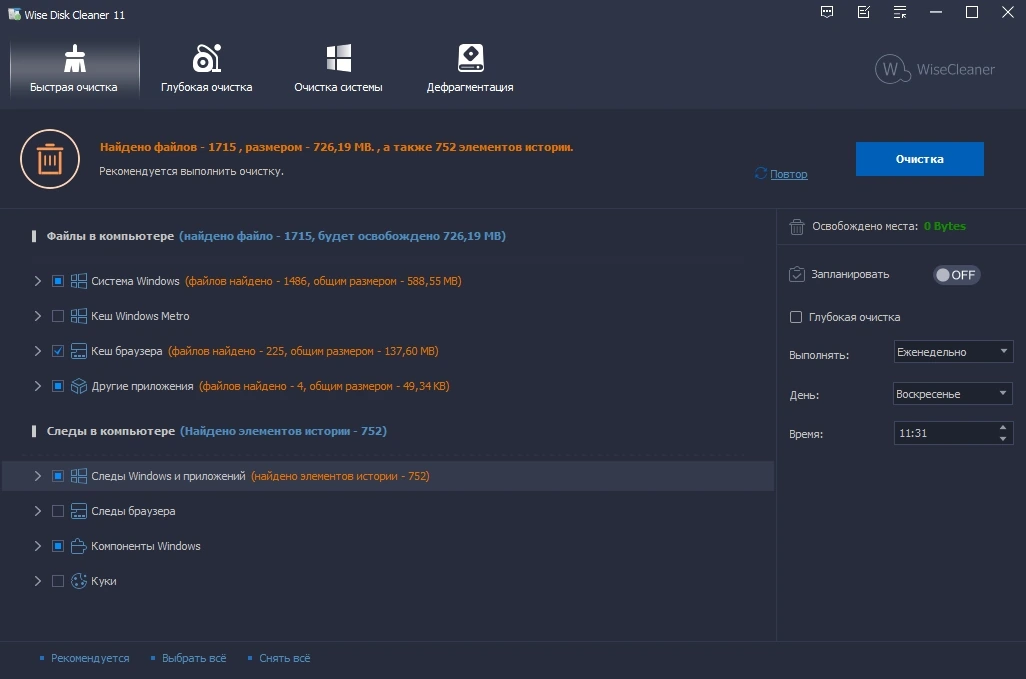The height and width of the screenshot is (679, 1026).
Task: Click the edit note icon in title bar
Action: (864, 12)
